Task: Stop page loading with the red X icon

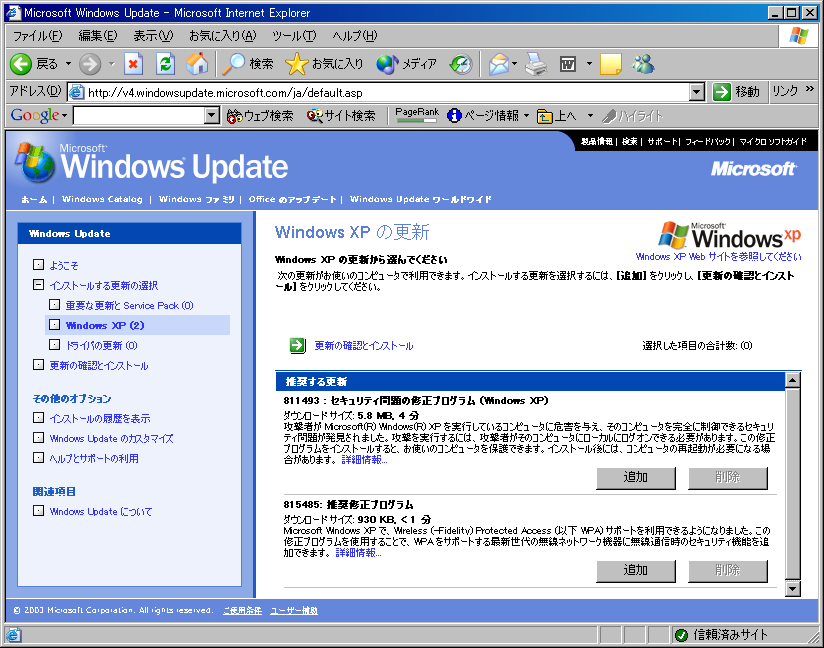Action: (133, 64)
